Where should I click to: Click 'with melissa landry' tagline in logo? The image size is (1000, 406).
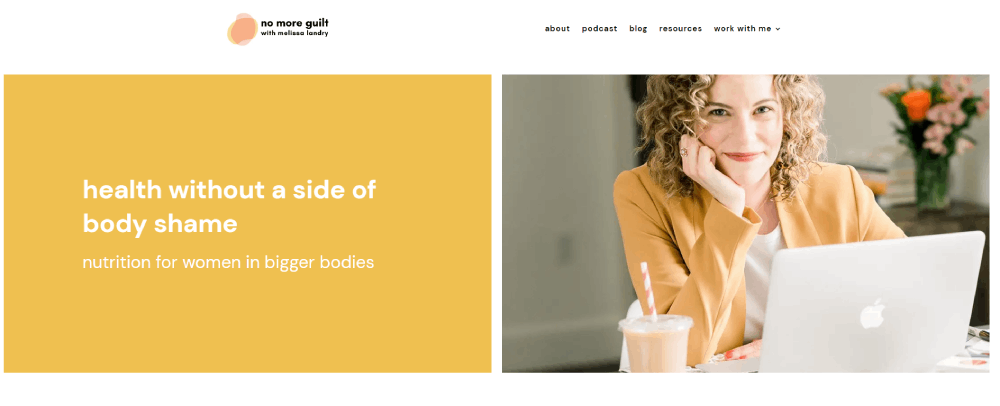tap(295, 34)
